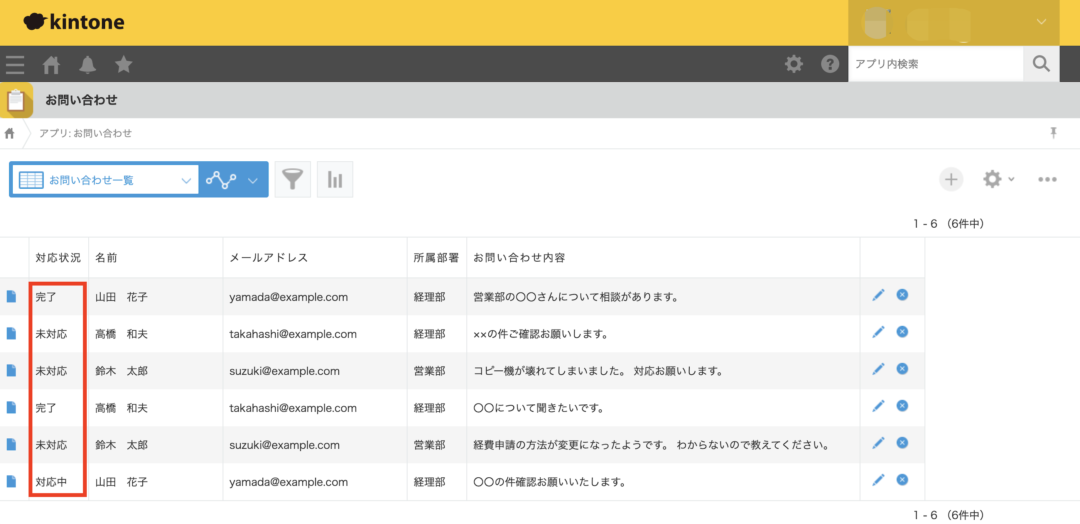The height and width of the screenshot is (524, 1080).
Task: Expand the user account menu
Action: click(1041, 21)
